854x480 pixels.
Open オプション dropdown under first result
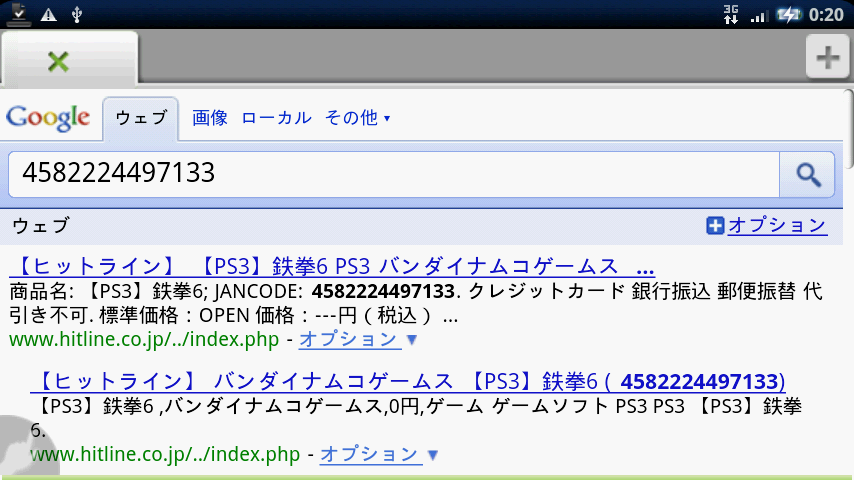point(358,339)
